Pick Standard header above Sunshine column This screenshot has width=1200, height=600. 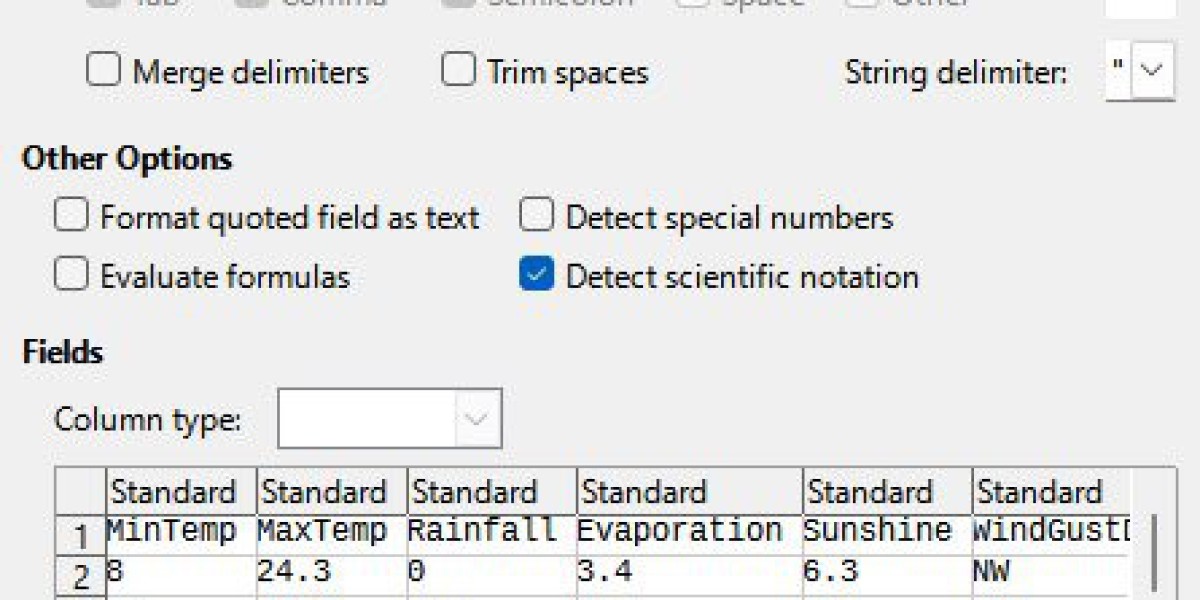(x=870, y=492)
